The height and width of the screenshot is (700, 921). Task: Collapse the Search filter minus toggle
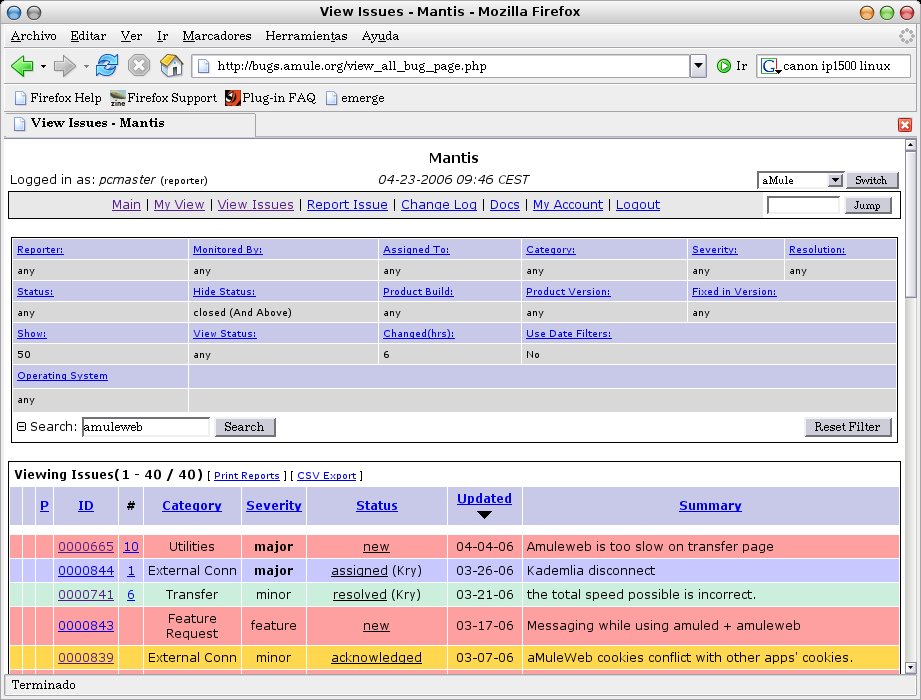click(x=21, y=427)
